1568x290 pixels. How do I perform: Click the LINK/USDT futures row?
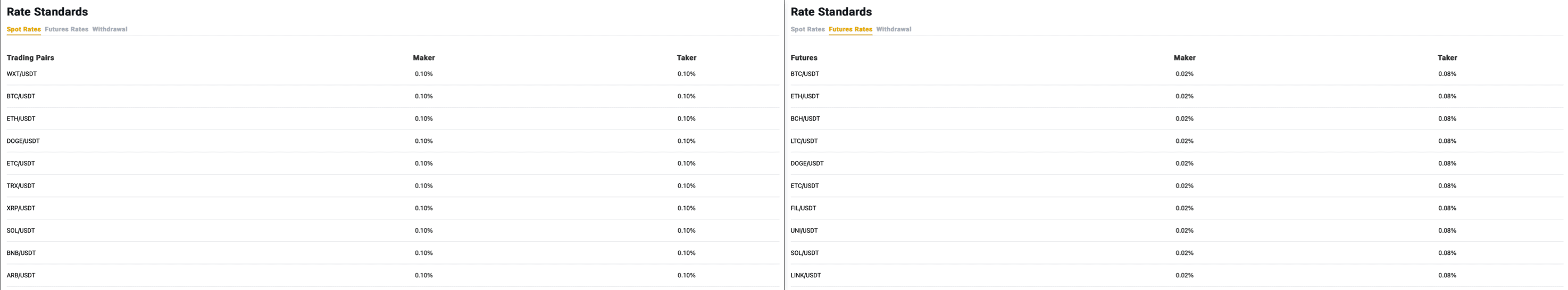[805, 276]
